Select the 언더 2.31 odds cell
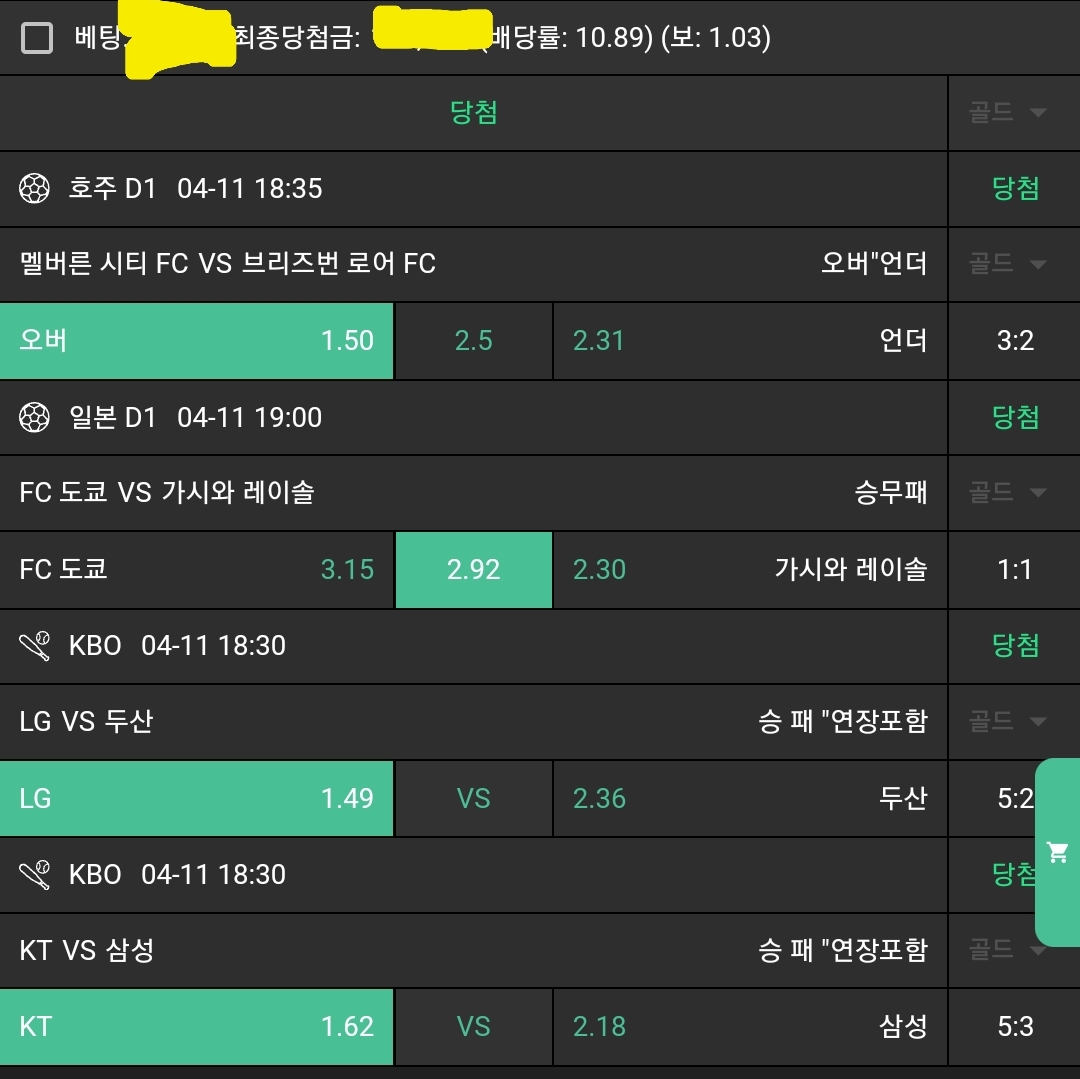 click(x=750, y=341)
